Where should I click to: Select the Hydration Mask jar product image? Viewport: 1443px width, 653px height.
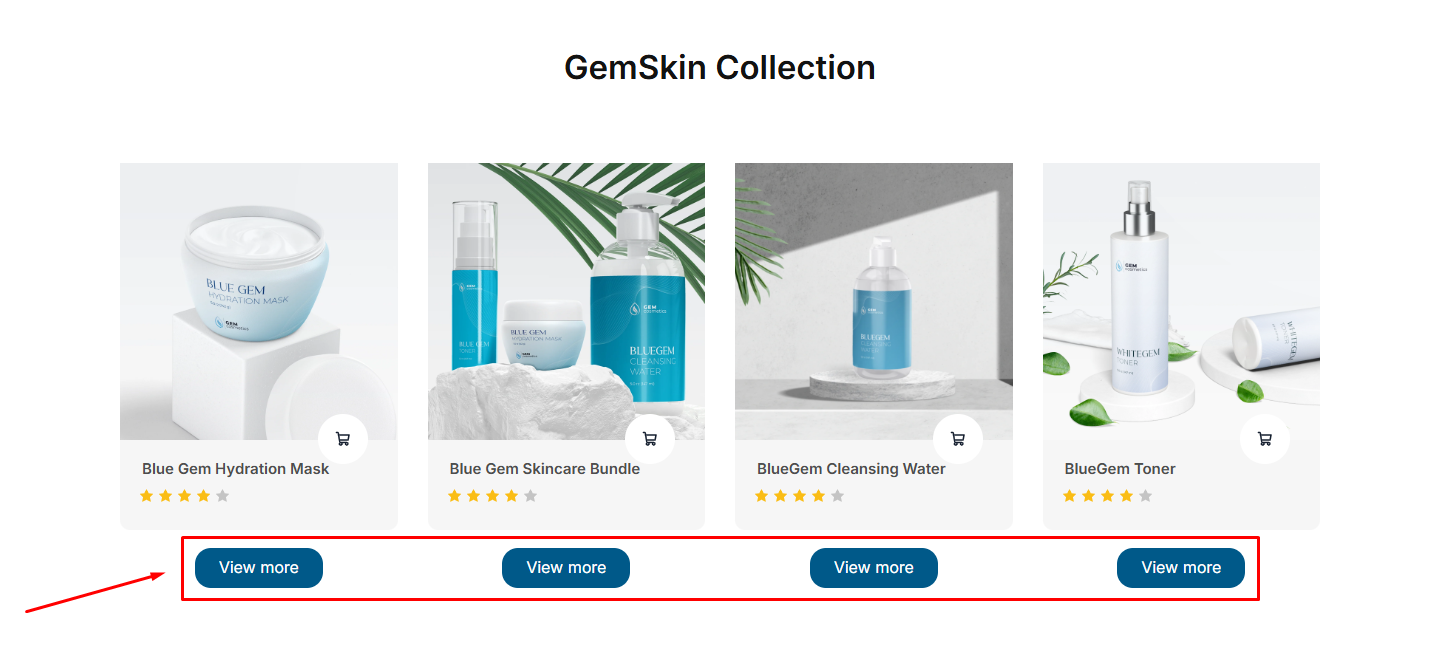tap(259, 301)
